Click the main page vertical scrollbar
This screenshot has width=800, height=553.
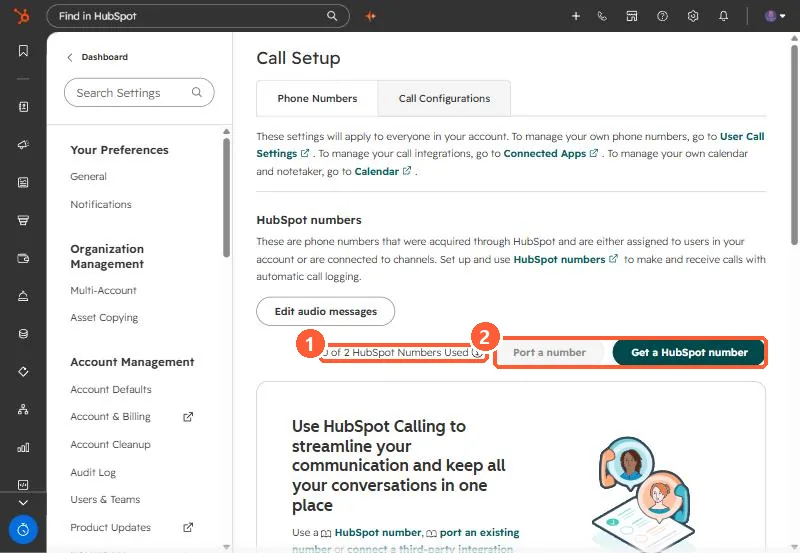pos(794,145)
